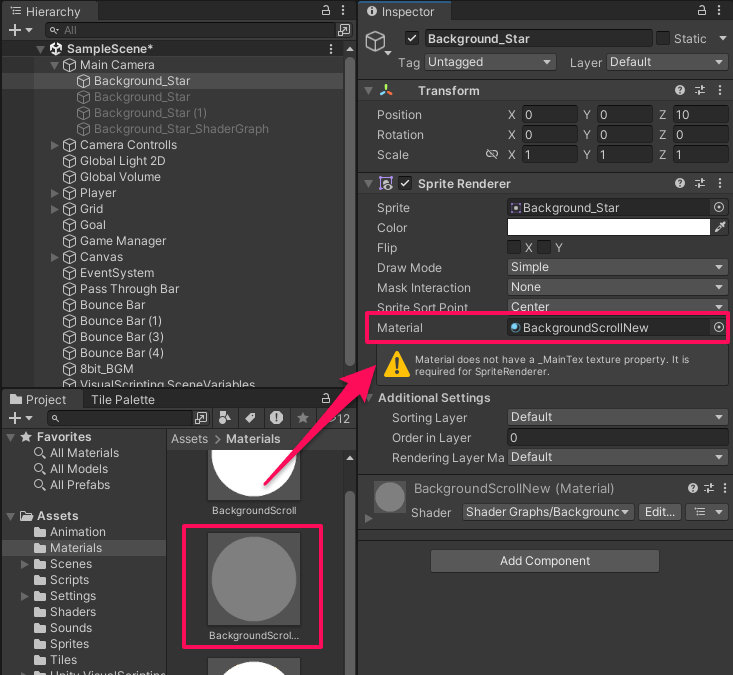Open Transform preset selector icon
This screenshot has width=733, height=675.
tap(700, 90)
